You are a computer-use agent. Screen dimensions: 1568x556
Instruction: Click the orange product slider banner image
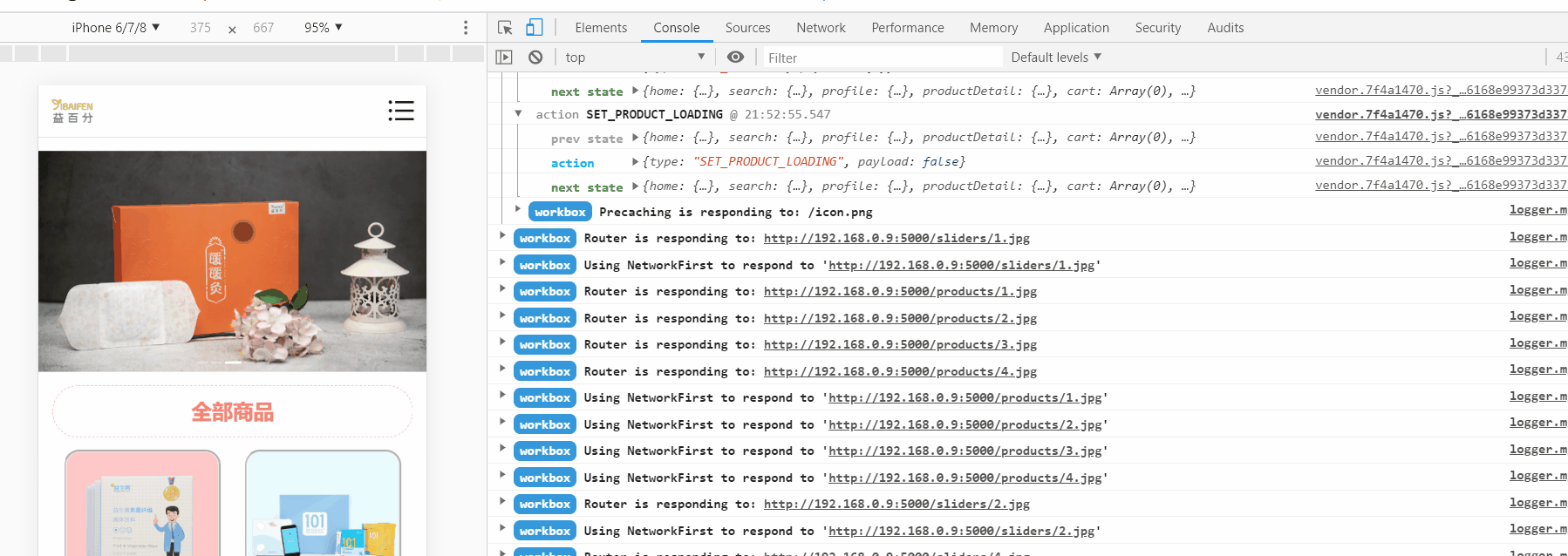(x=232, y=261)
